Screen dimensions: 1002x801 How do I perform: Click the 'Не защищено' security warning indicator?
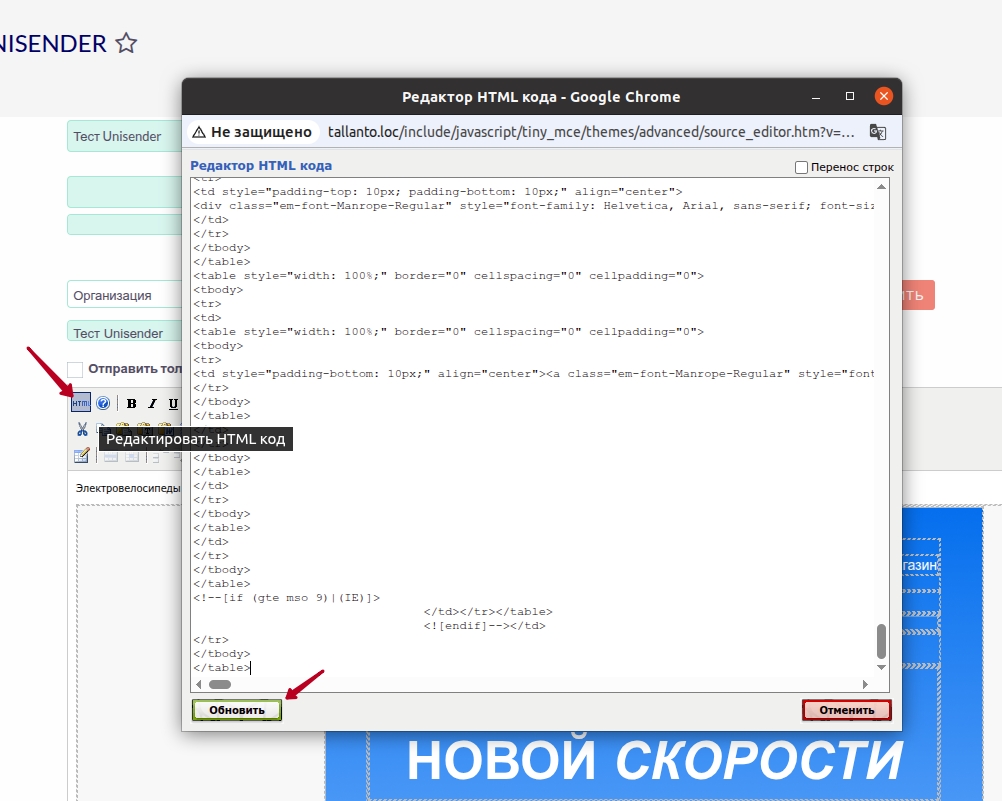[x=252, y=132]
